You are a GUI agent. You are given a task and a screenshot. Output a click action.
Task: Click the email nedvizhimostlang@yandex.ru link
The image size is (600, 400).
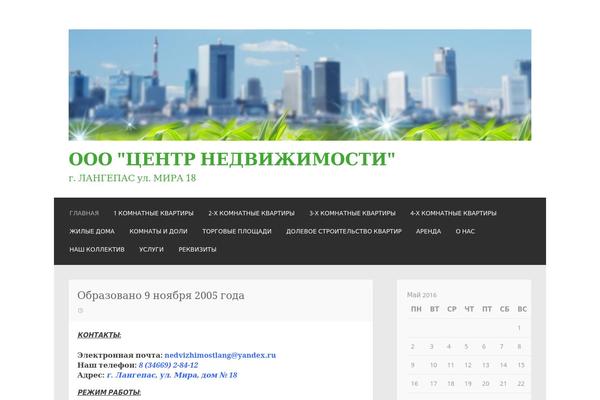[x=220, y=355]
